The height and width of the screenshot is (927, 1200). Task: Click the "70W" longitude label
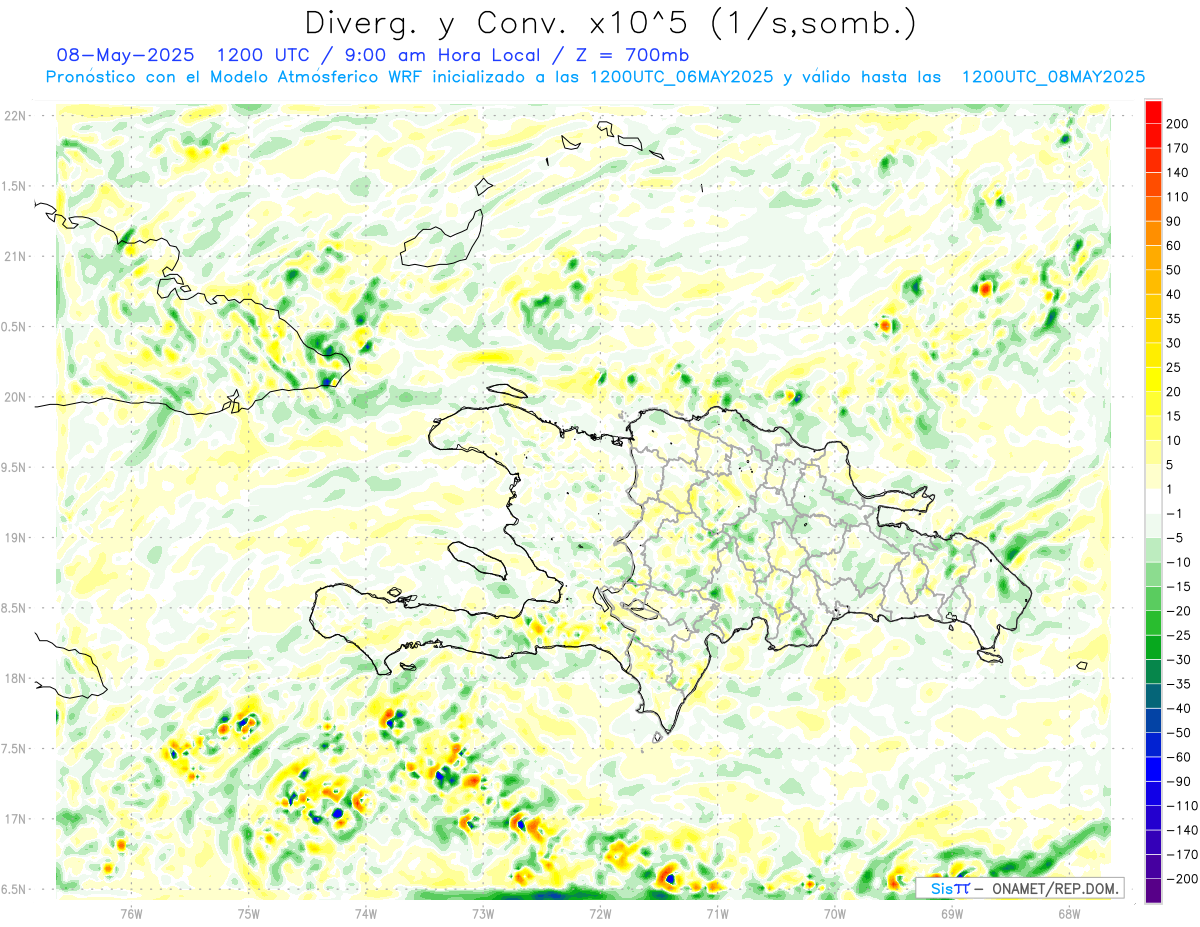tap(835, 913)
